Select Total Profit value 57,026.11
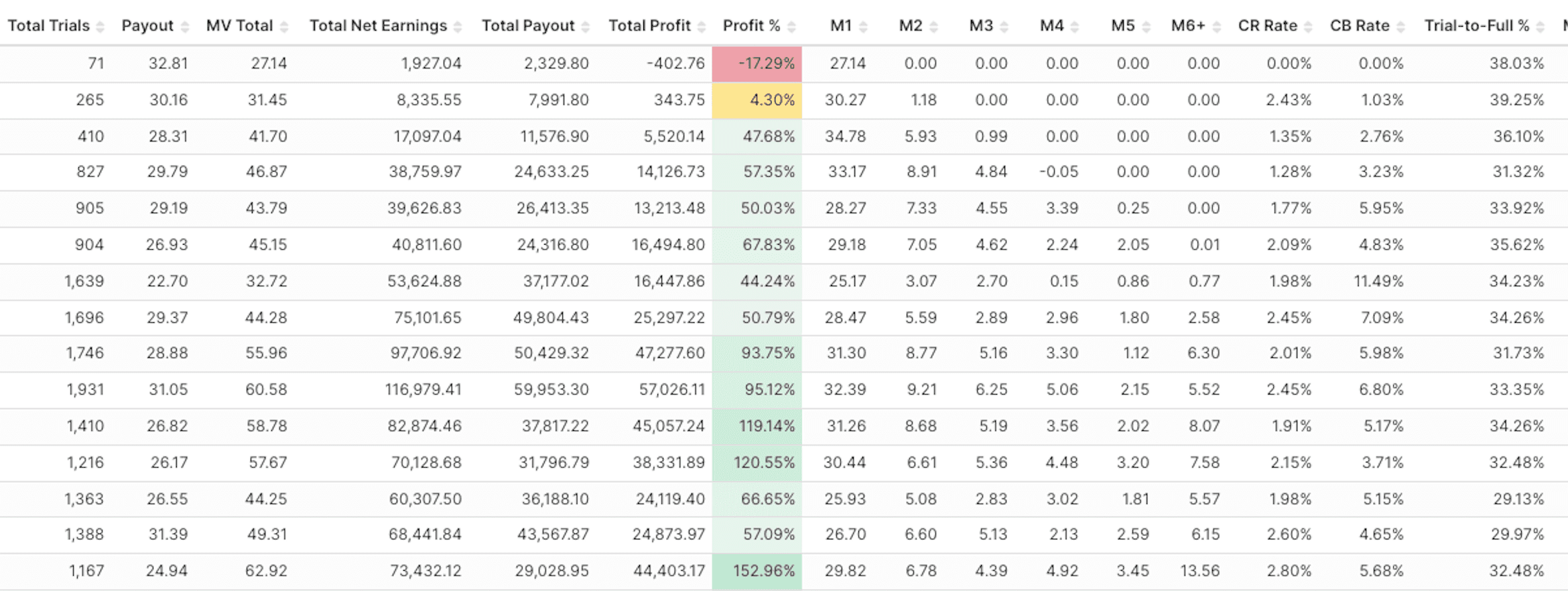 [x=671, y=389]
